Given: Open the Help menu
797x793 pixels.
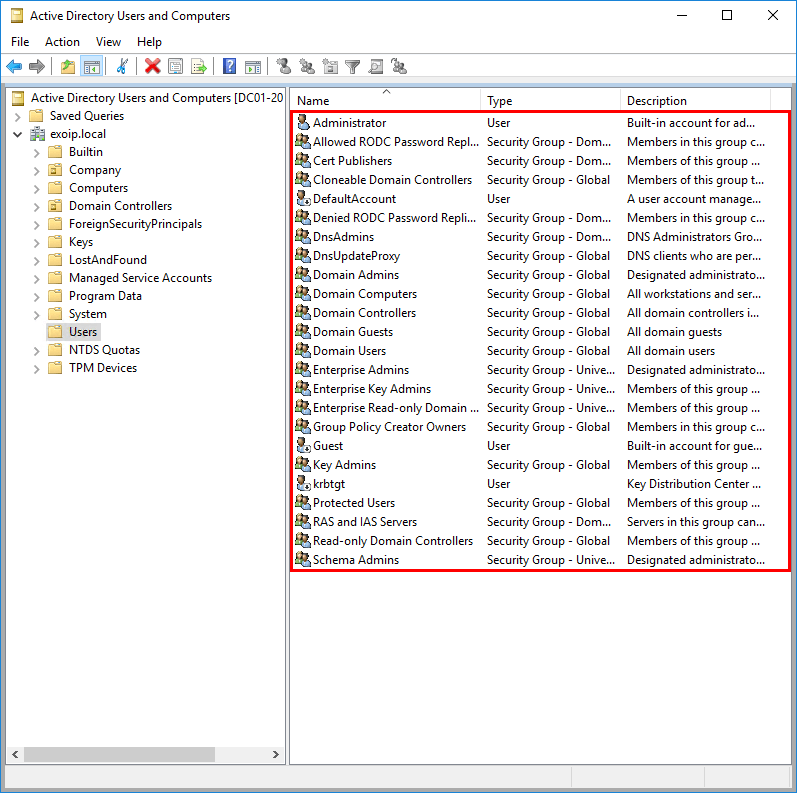Looking at the screenshot, I should [149, 42].
